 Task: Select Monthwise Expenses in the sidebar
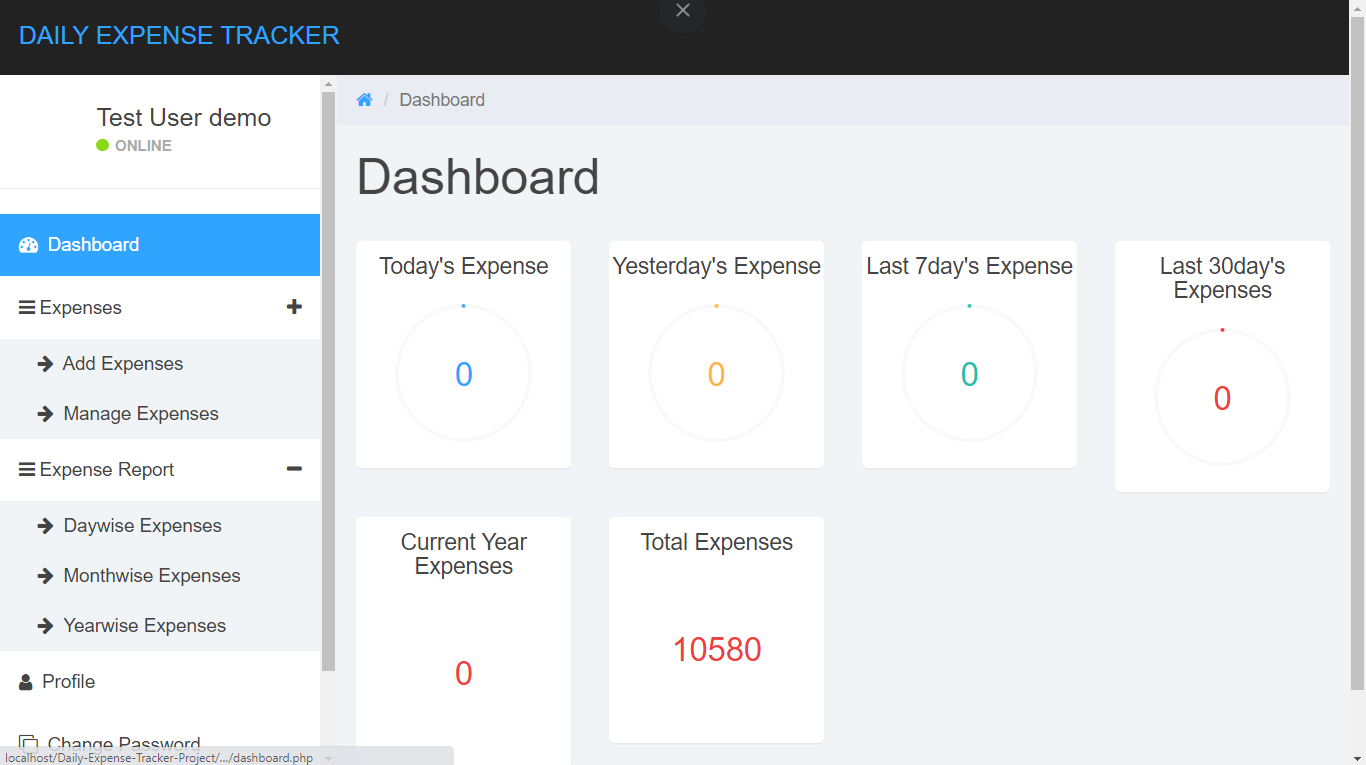151,575
